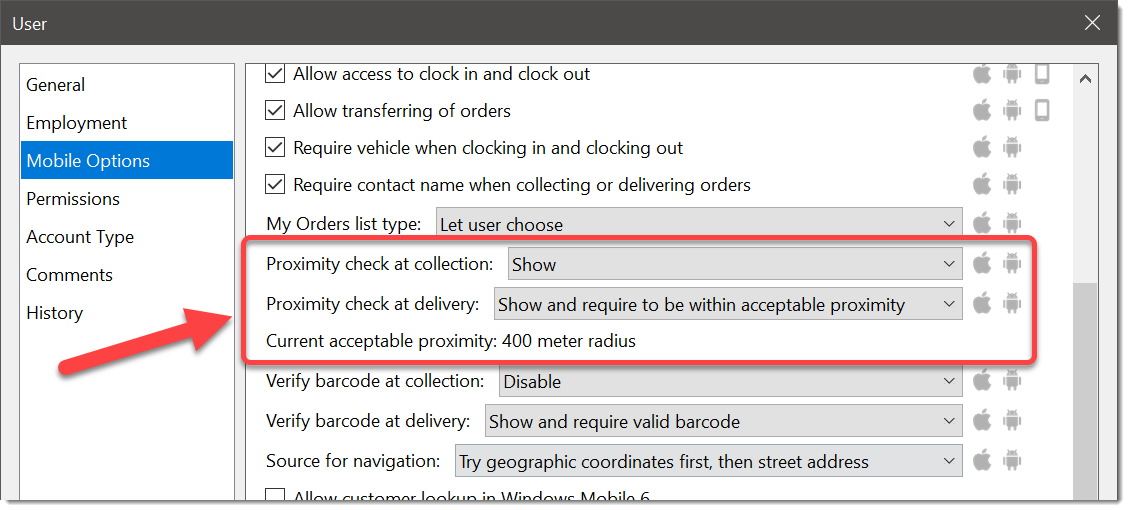This screenshot has width=1128, height=510.
Task: Click Apple icon on Source for navigation row
Action: coord(982,460)
